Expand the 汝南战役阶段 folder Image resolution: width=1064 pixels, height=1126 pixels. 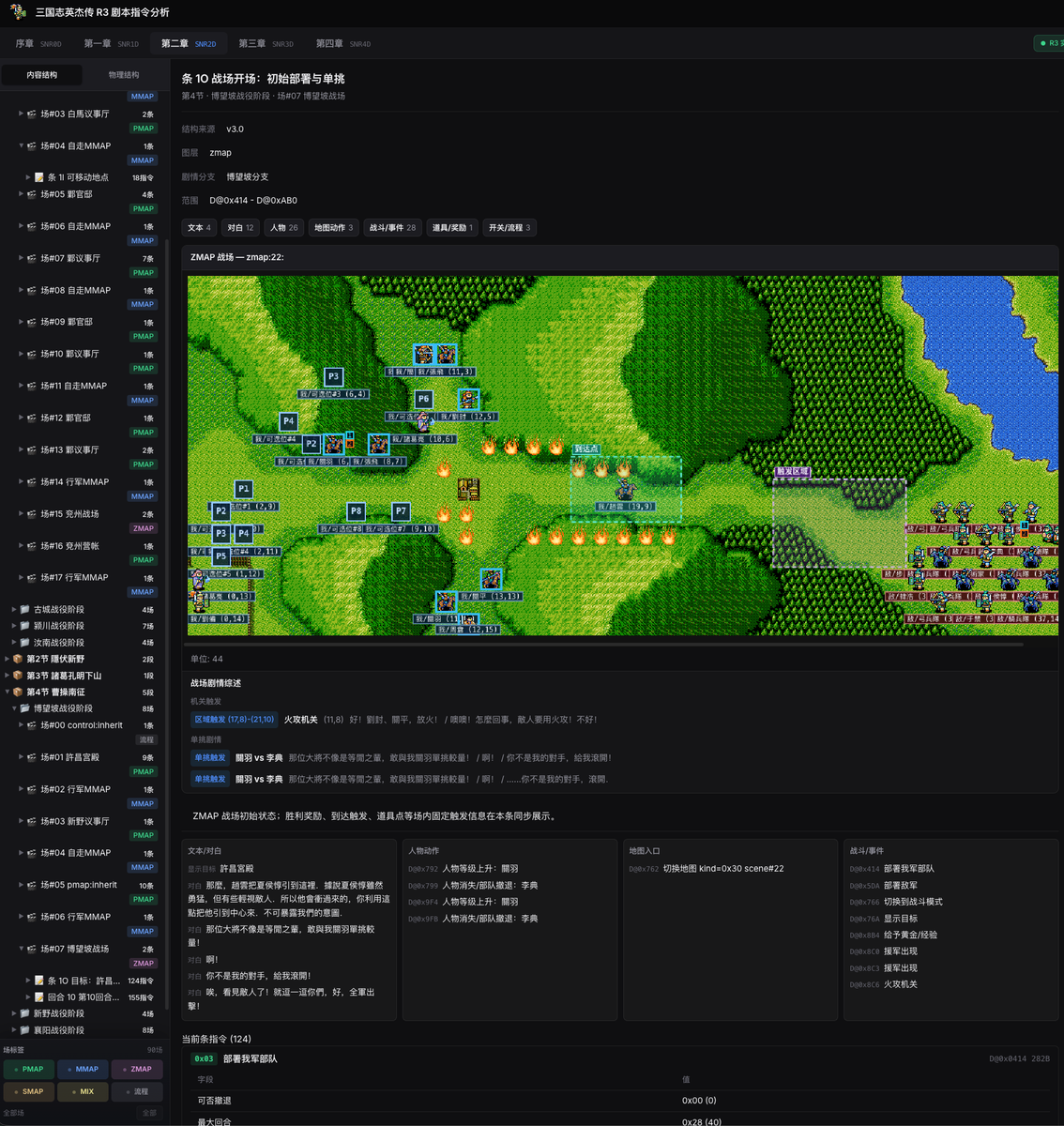tap(14, 643)
